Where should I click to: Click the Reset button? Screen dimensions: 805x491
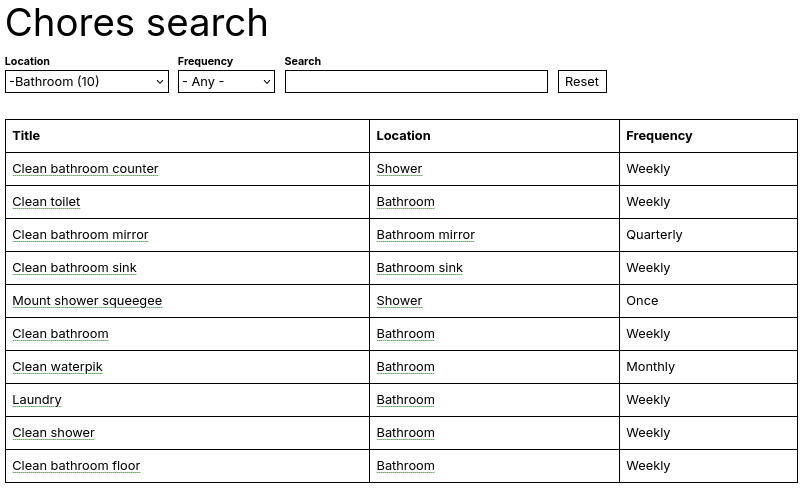click(x=582, y=82)
